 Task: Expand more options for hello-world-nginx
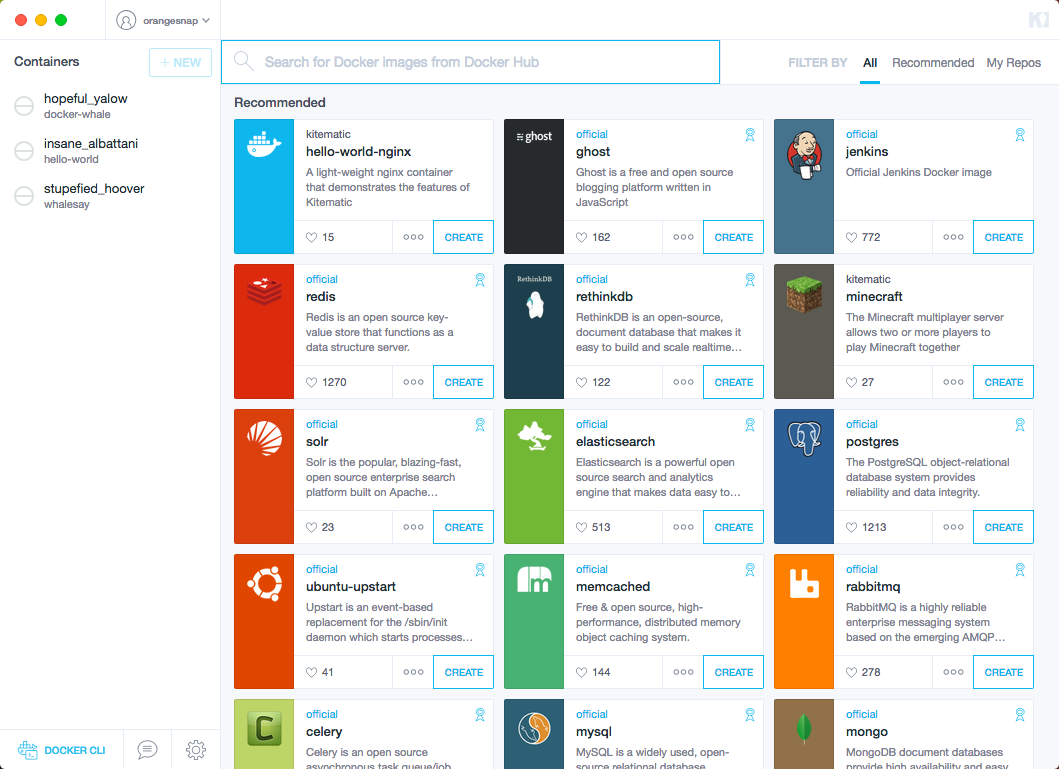[x=413, y=237]
